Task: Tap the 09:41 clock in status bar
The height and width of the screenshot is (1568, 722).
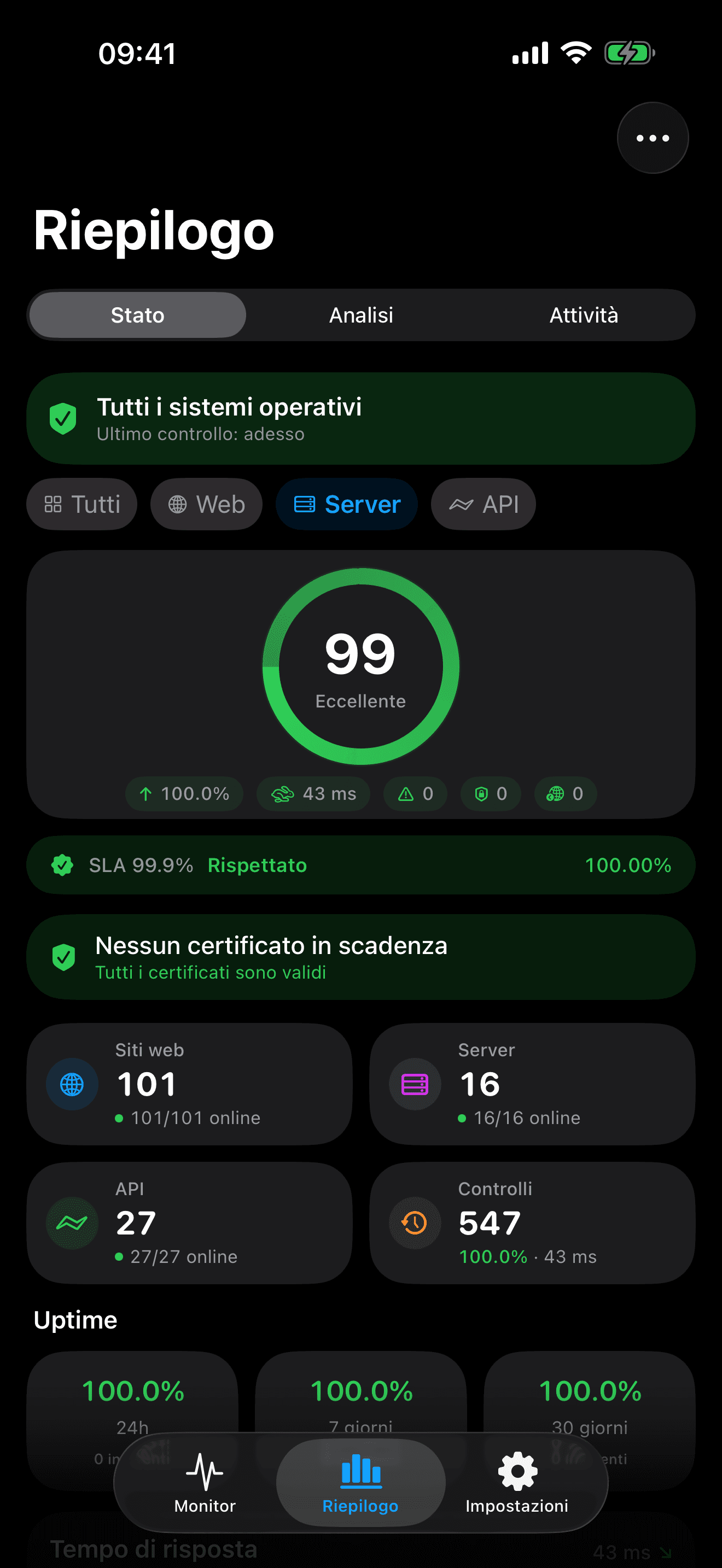Action: 137,54
